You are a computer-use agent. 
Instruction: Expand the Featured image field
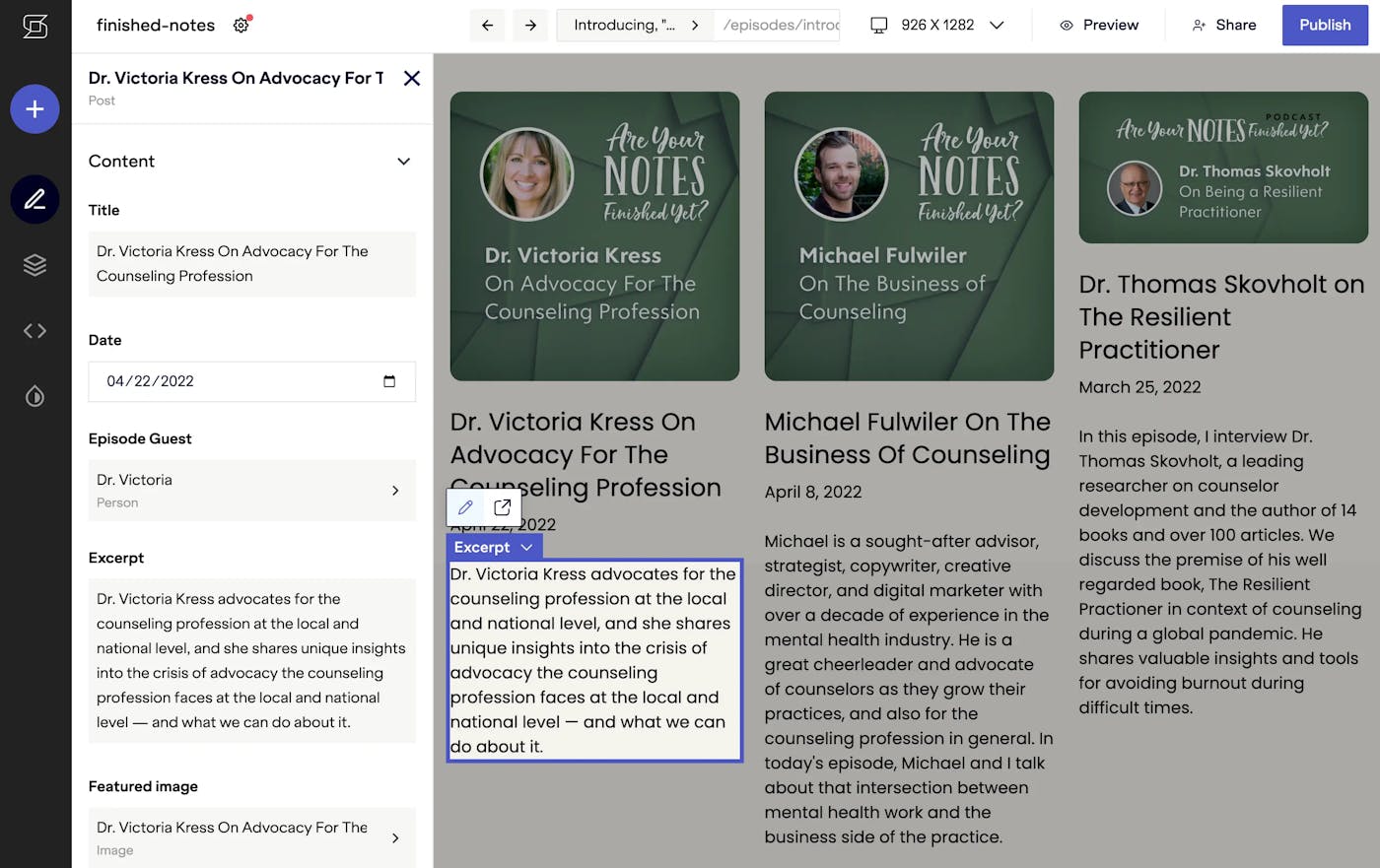click(x=394, y=837)
